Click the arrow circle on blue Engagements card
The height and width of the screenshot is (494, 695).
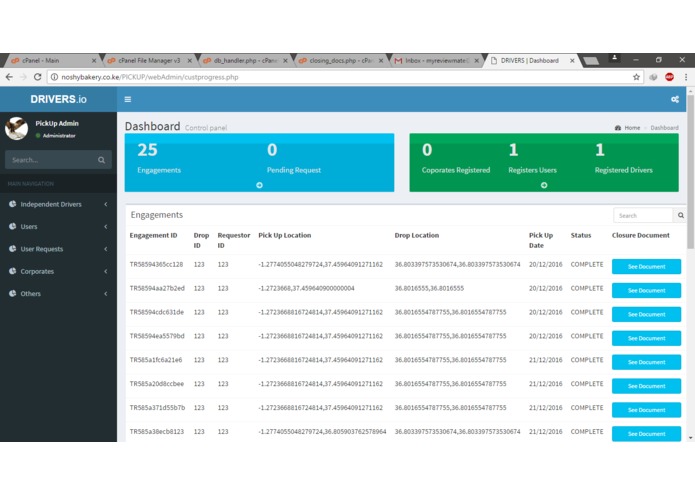[259, 185]
